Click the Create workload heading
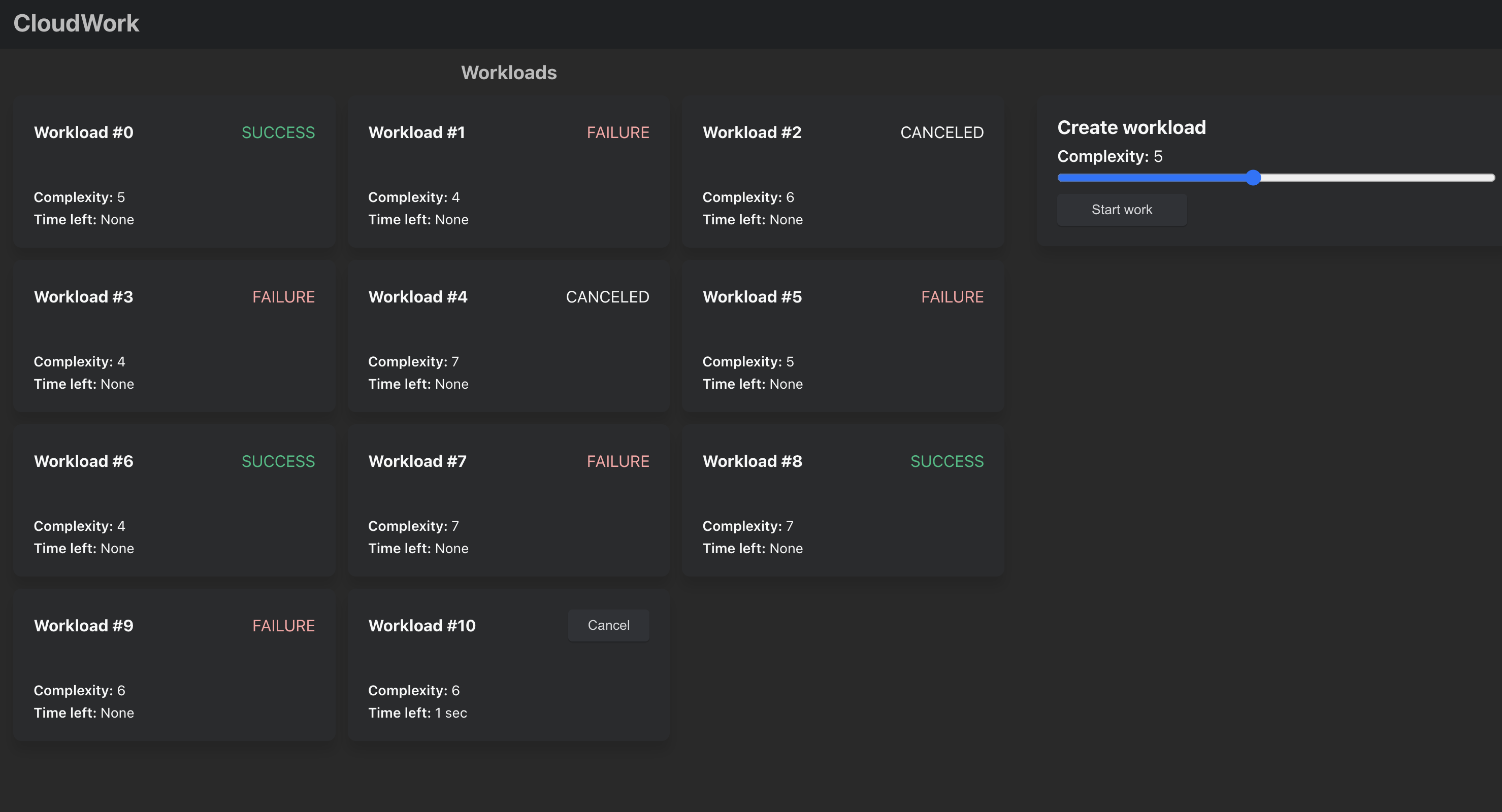1502x812 pixels. 1131,127
